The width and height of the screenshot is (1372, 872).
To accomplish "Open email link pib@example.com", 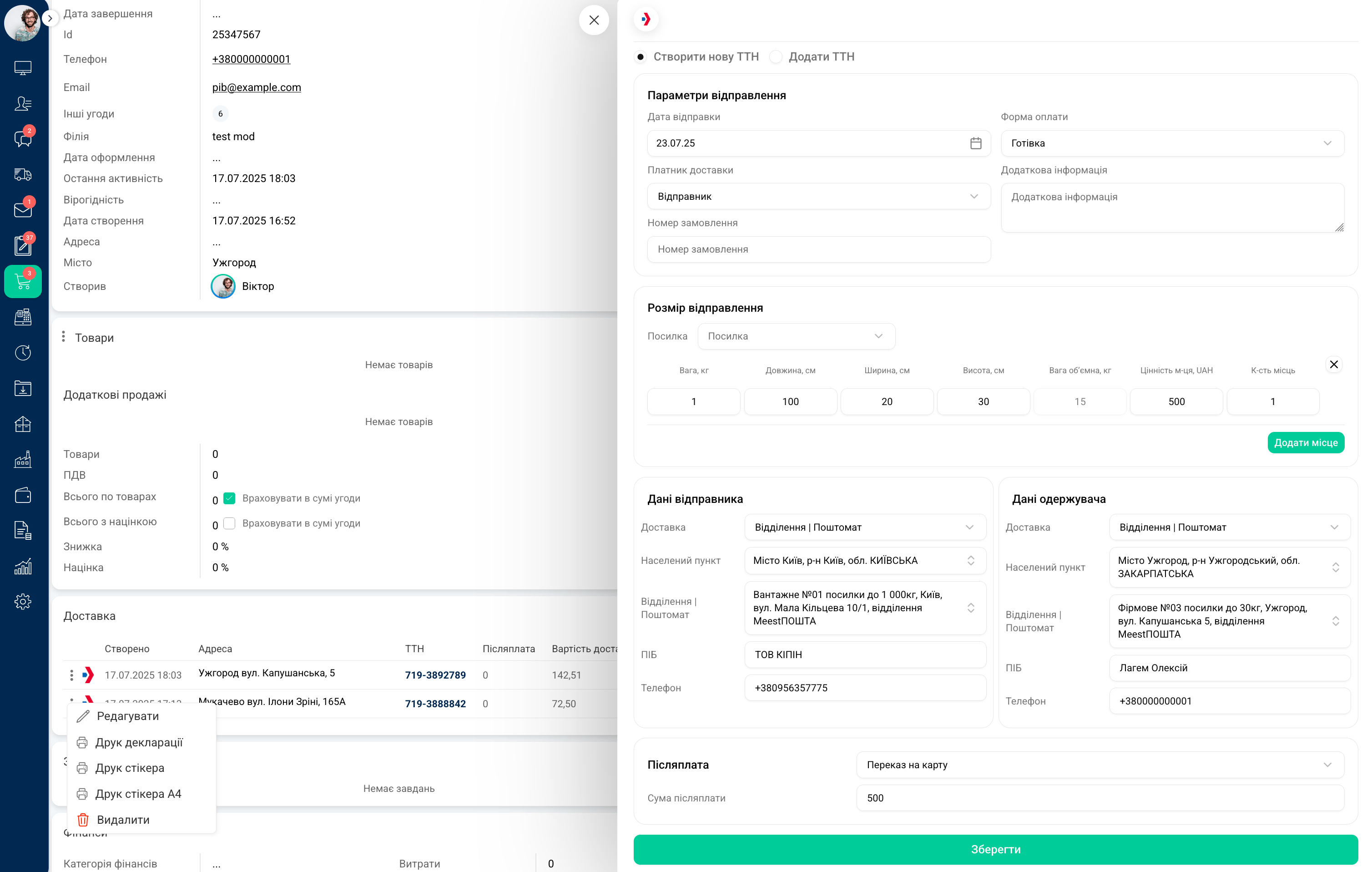I will pos(257,87).
